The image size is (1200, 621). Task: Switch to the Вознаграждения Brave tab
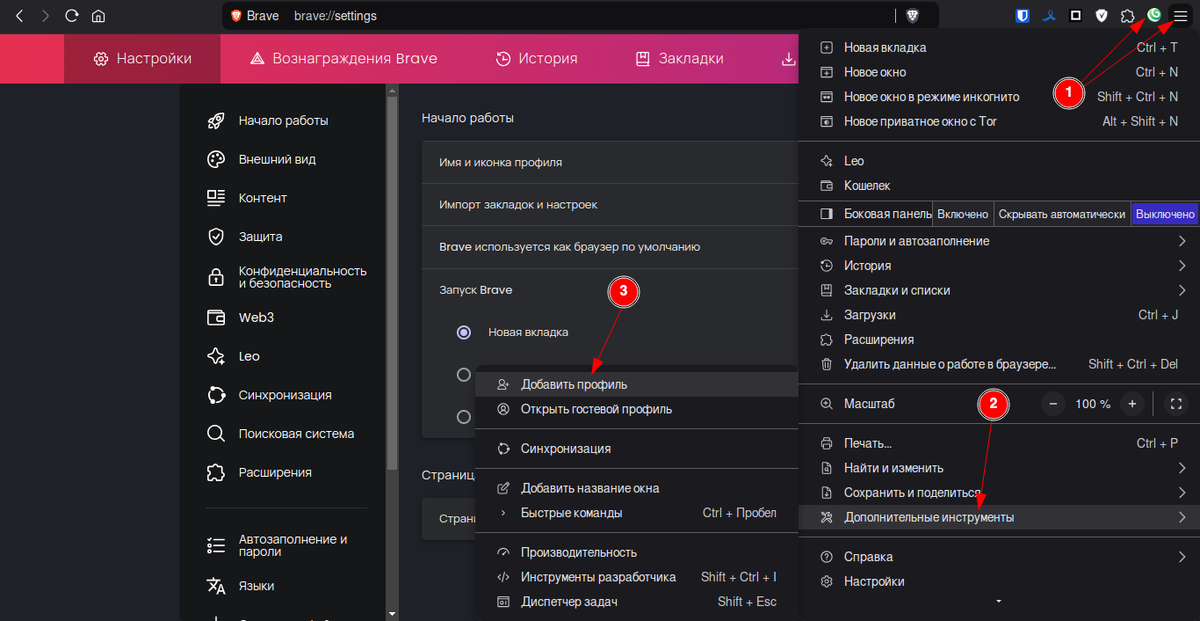tap(343, 58)
